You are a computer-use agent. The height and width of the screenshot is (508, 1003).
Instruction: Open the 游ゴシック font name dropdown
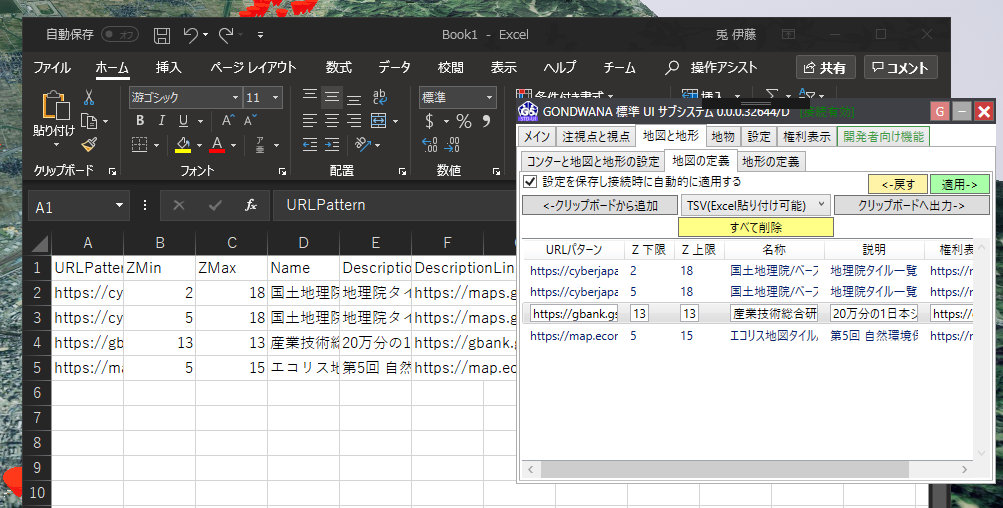tap(235, 98)
